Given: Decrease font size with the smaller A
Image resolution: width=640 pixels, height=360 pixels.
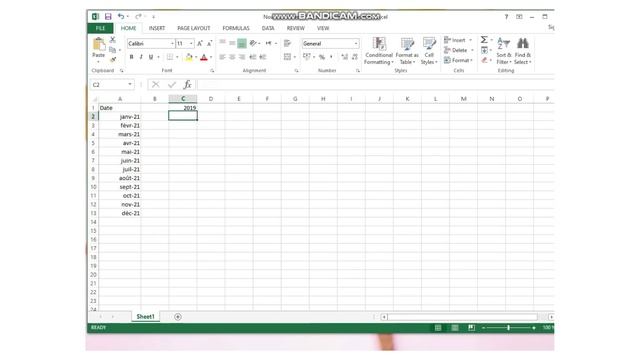Looking at the screenshot, I should tap(209, 43).
